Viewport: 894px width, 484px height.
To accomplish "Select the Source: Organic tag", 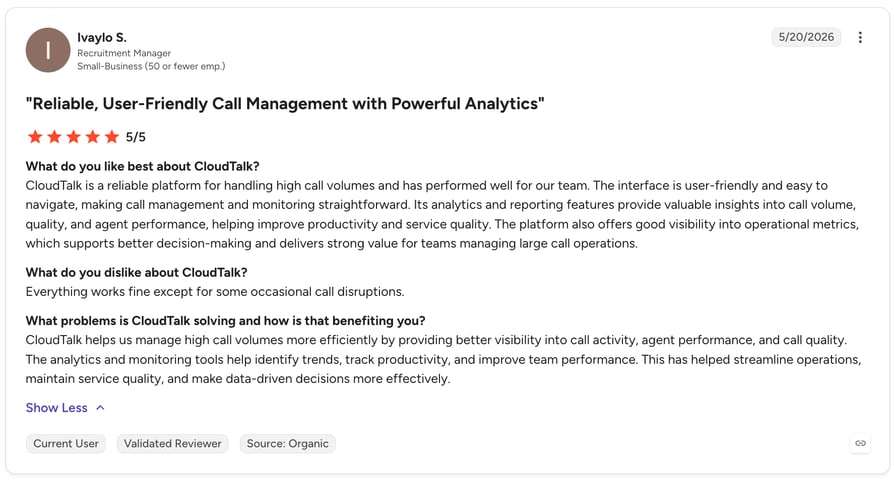I will click(287, 444).
